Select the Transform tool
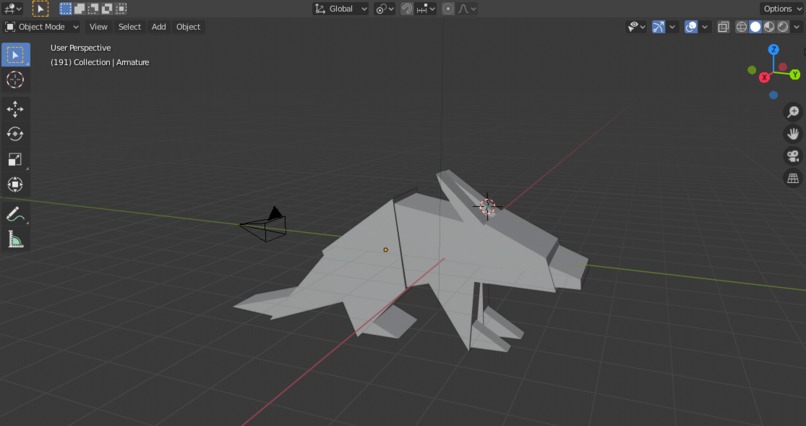 (15, 184)
